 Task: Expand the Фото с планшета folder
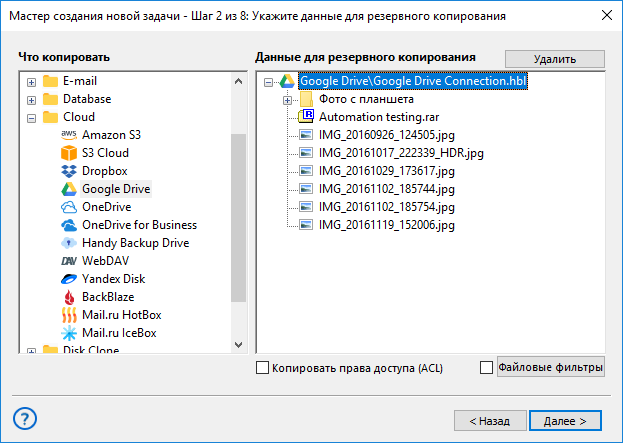point(287,100)
